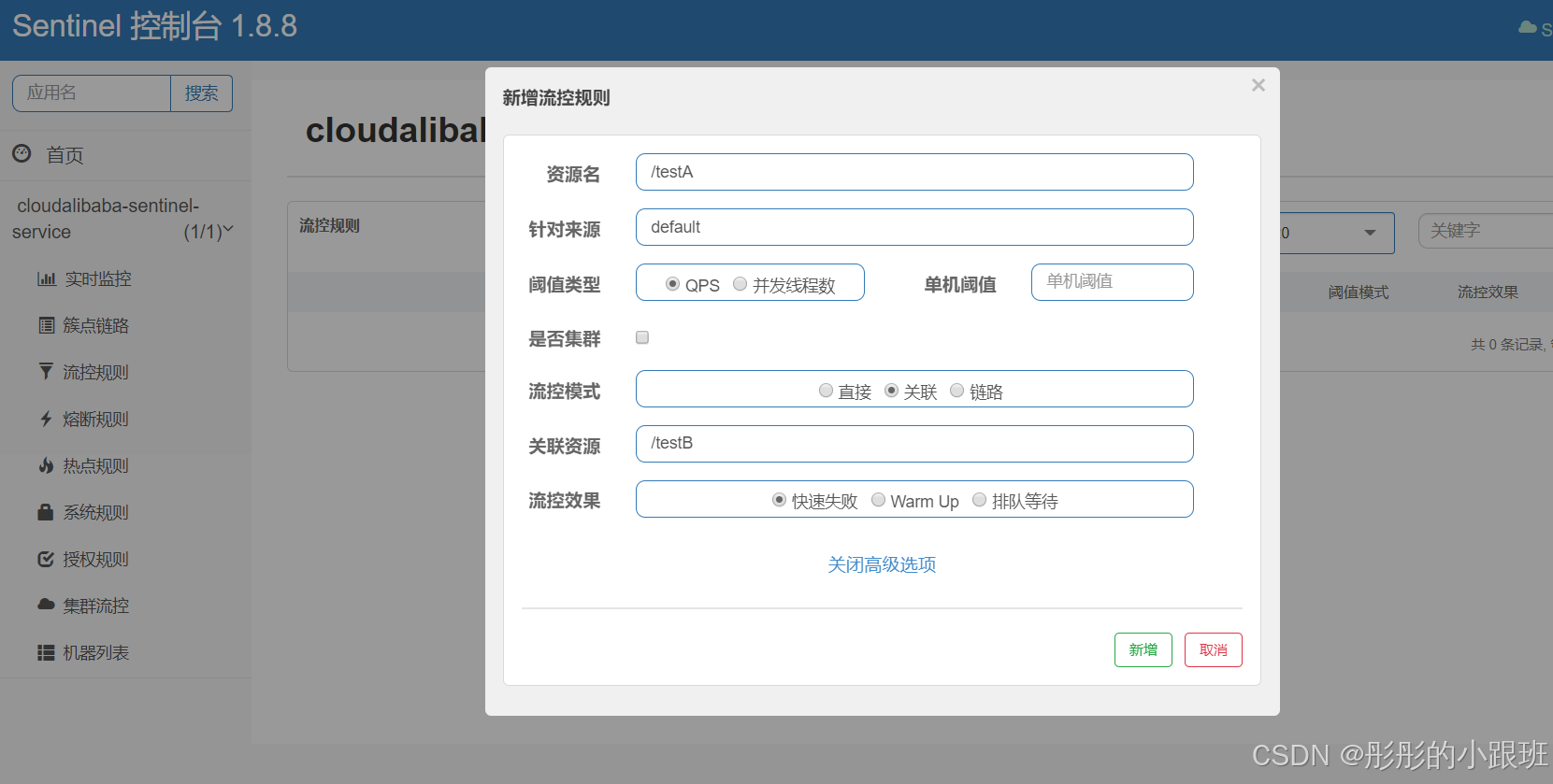Select the 并发线程数 radio option
This screenshot has height=784, width=1553.
[740, 284]
